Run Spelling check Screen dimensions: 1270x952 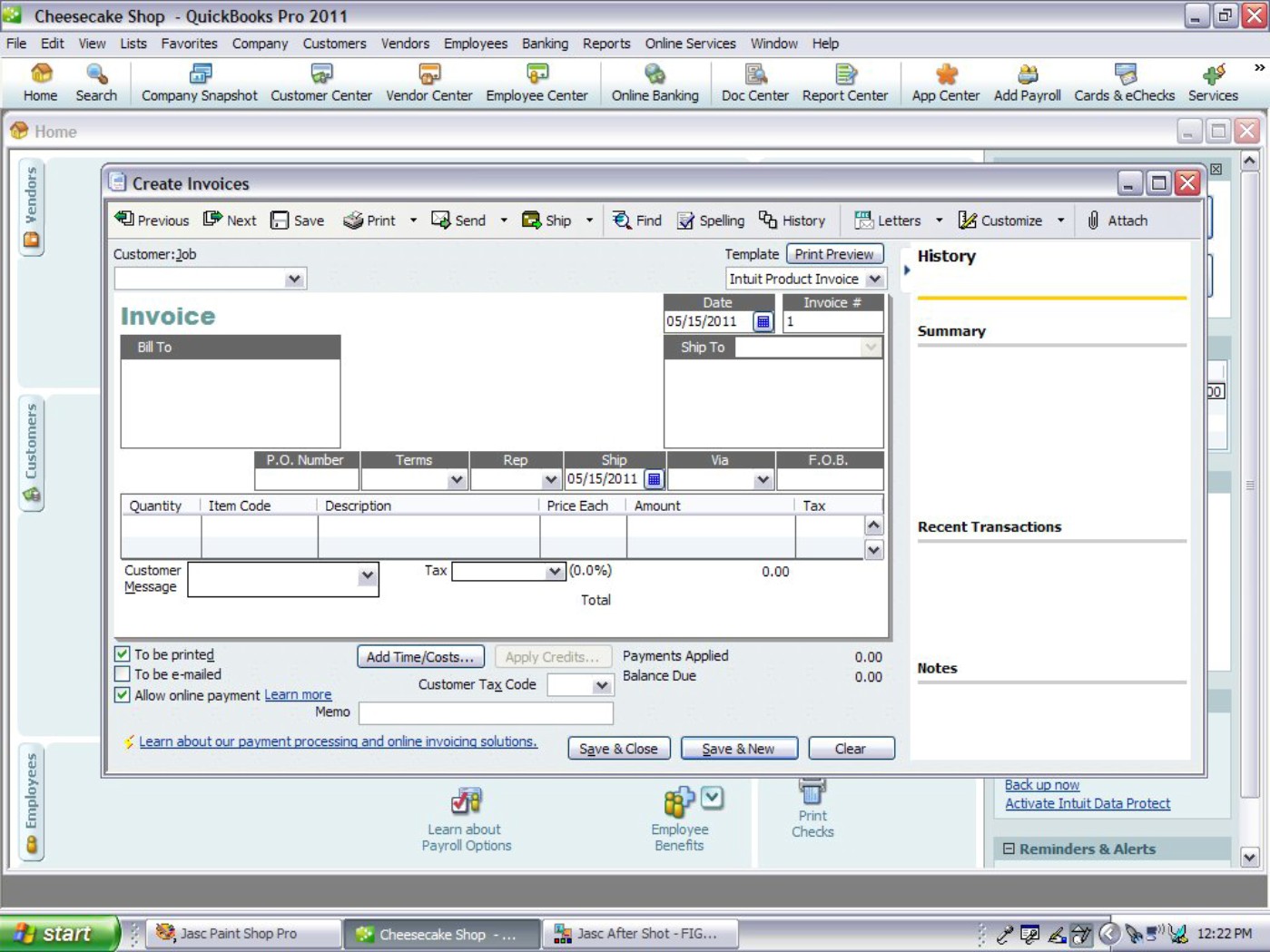(x=711, y=221)
